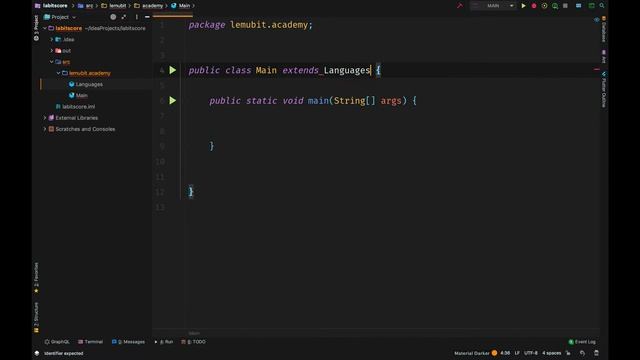Toggle the read-only lock icon in status bar
This screenshot has width=640, height=360.
tap(568, 353)
